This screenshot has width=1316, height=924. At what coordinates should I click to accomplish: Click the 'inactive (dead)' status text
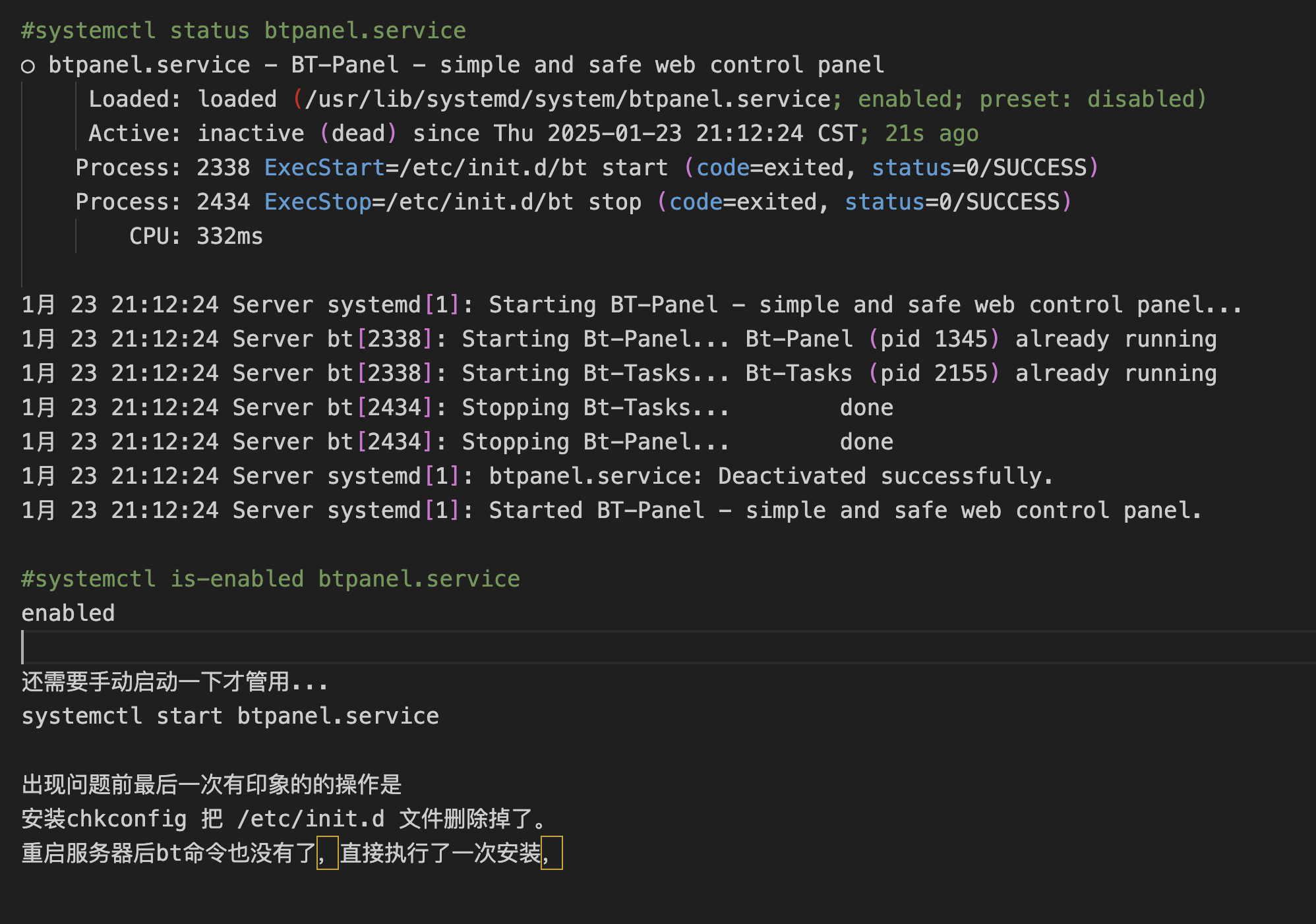tap(297, 133)
